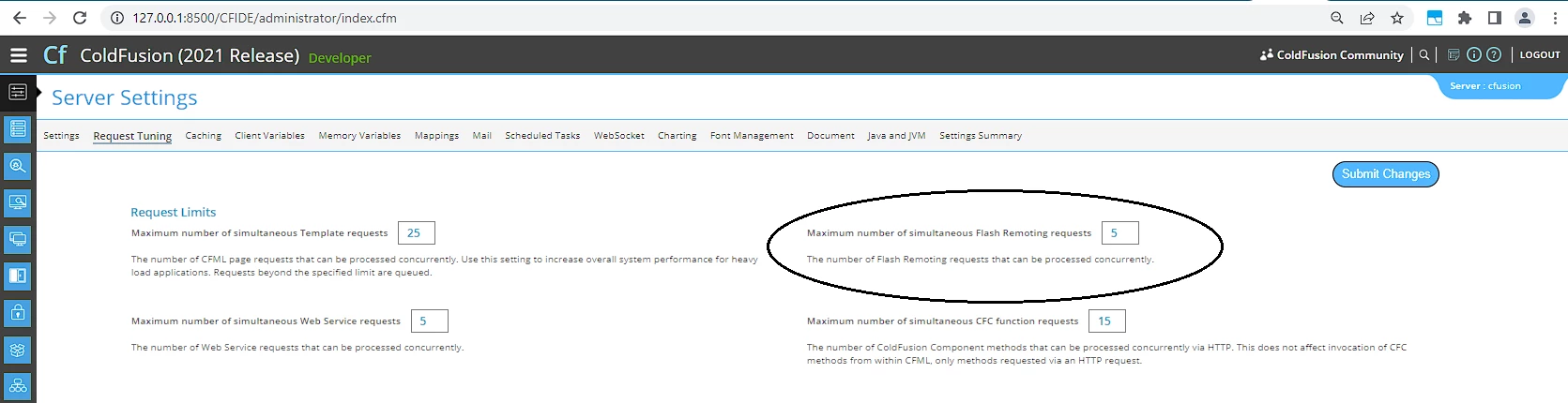
Task: Go back with browser back arrow
Action: click(20, 18)
